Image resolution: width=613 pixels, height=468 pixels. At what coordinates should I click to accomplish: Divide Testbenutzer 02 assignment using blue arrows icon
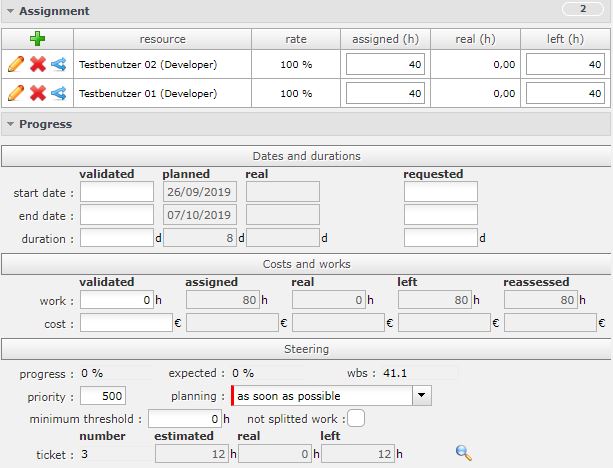click(58, 65)
